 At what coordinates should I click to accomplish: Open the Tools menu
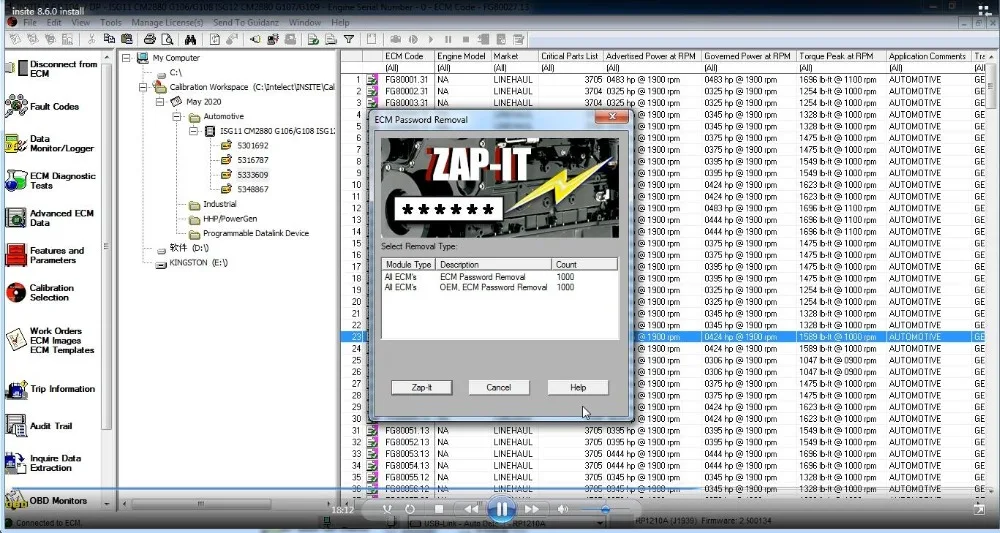click(x=110, y=22)
